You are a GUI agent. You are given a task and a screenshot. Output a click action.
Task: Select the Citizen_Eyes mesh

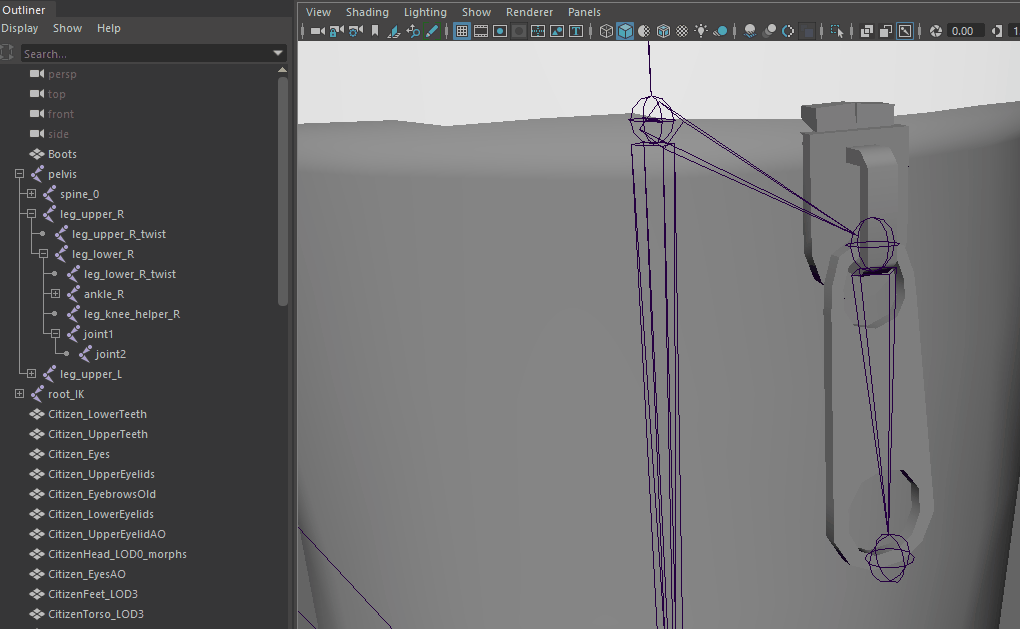[x=79, y=454]
